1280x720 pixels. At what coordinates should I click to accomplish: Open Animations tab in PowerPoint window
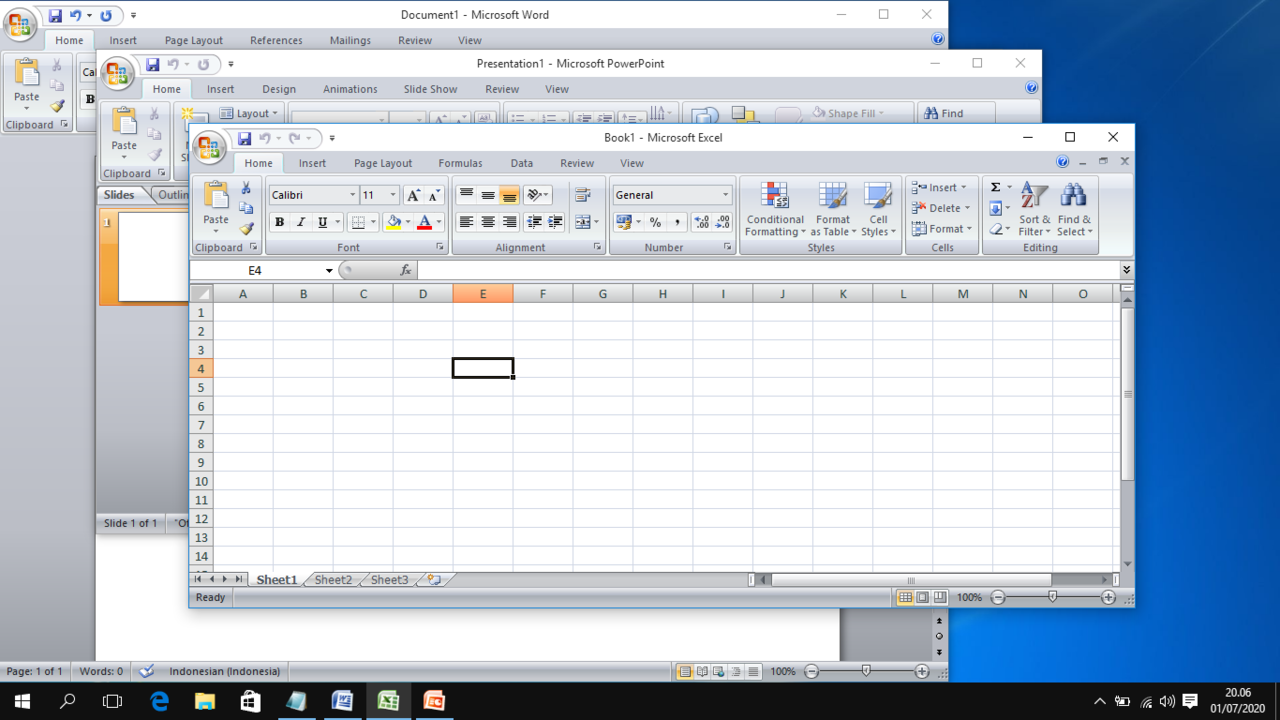click(350, 89)
